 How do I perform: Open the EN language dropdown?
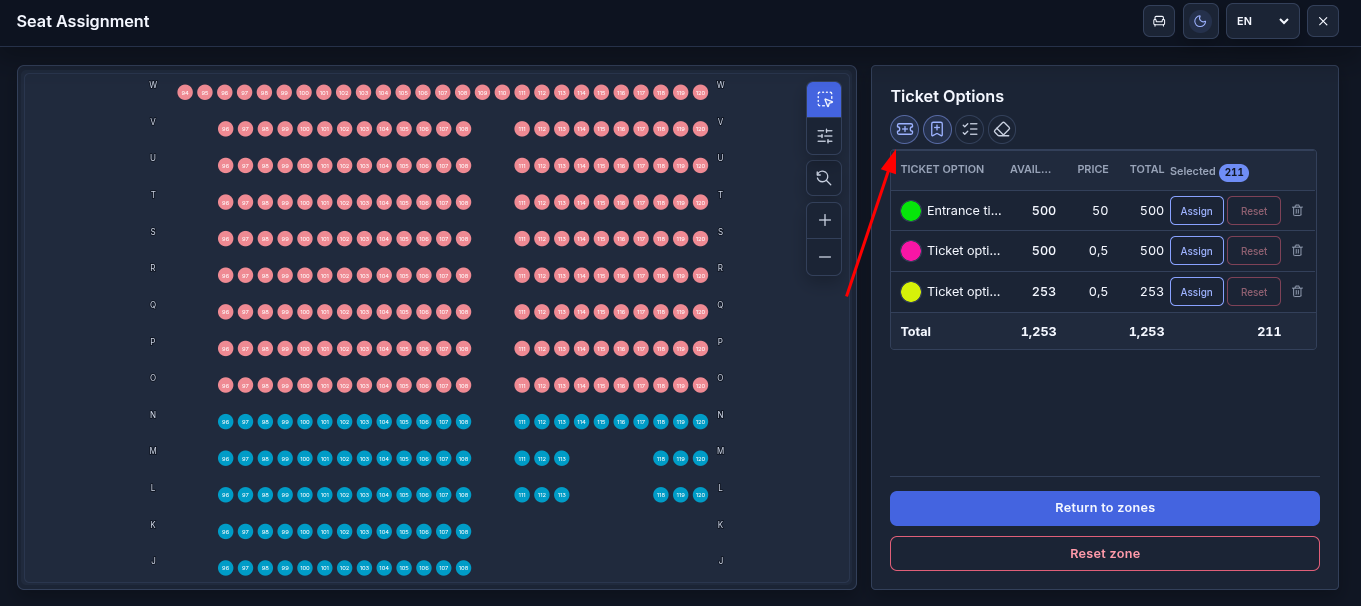(x=1263, y=21)
